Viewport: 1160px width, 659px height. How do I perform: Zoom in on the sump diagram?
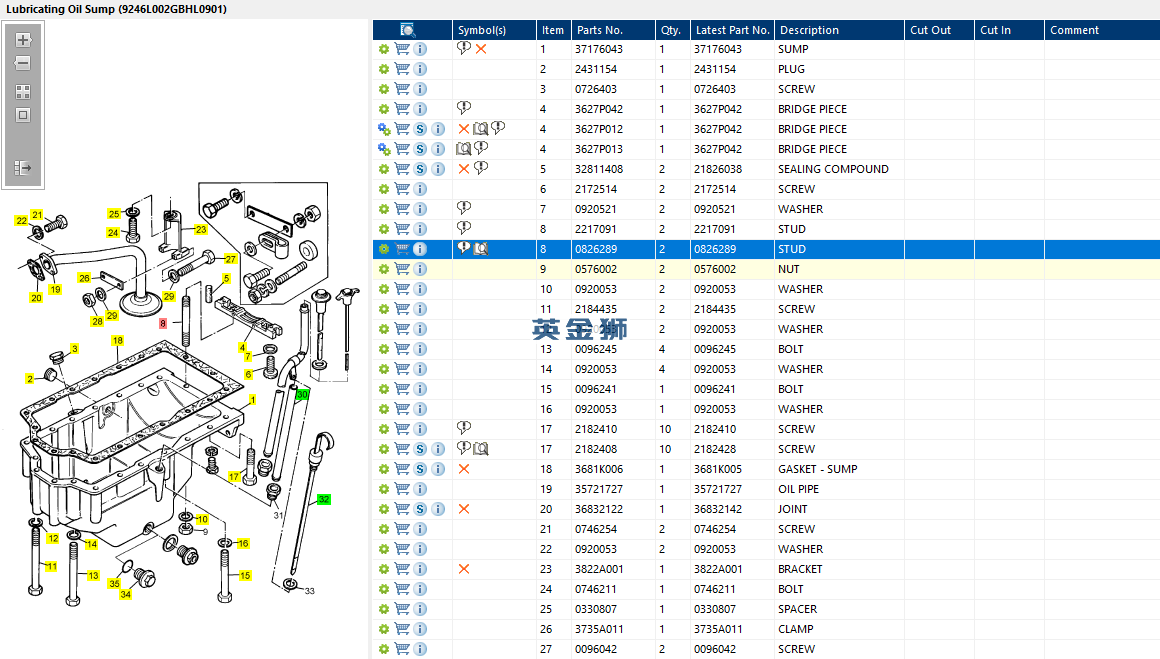[23, 41]
